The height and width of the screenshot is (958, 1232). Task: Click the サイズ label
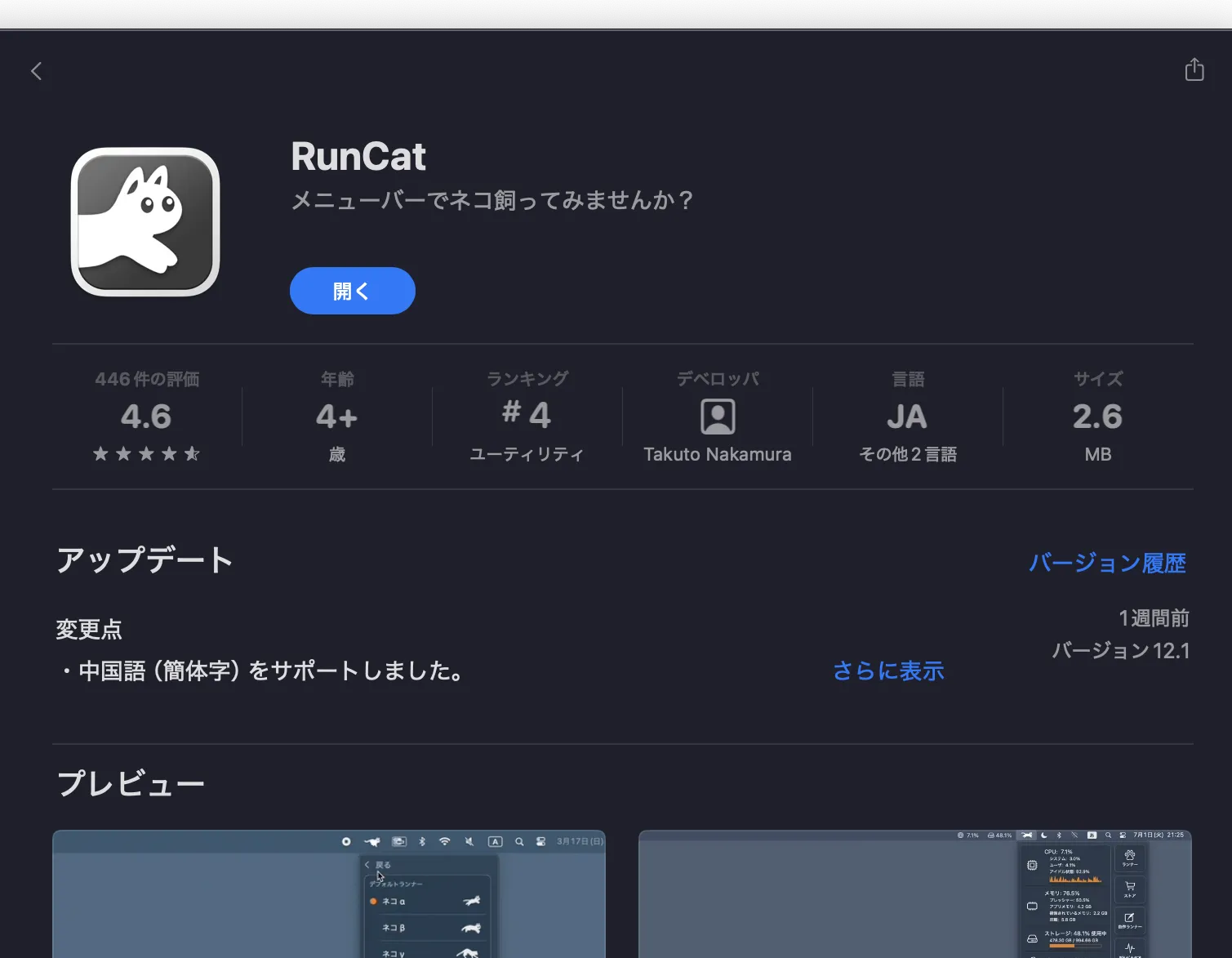point(1097,379)
